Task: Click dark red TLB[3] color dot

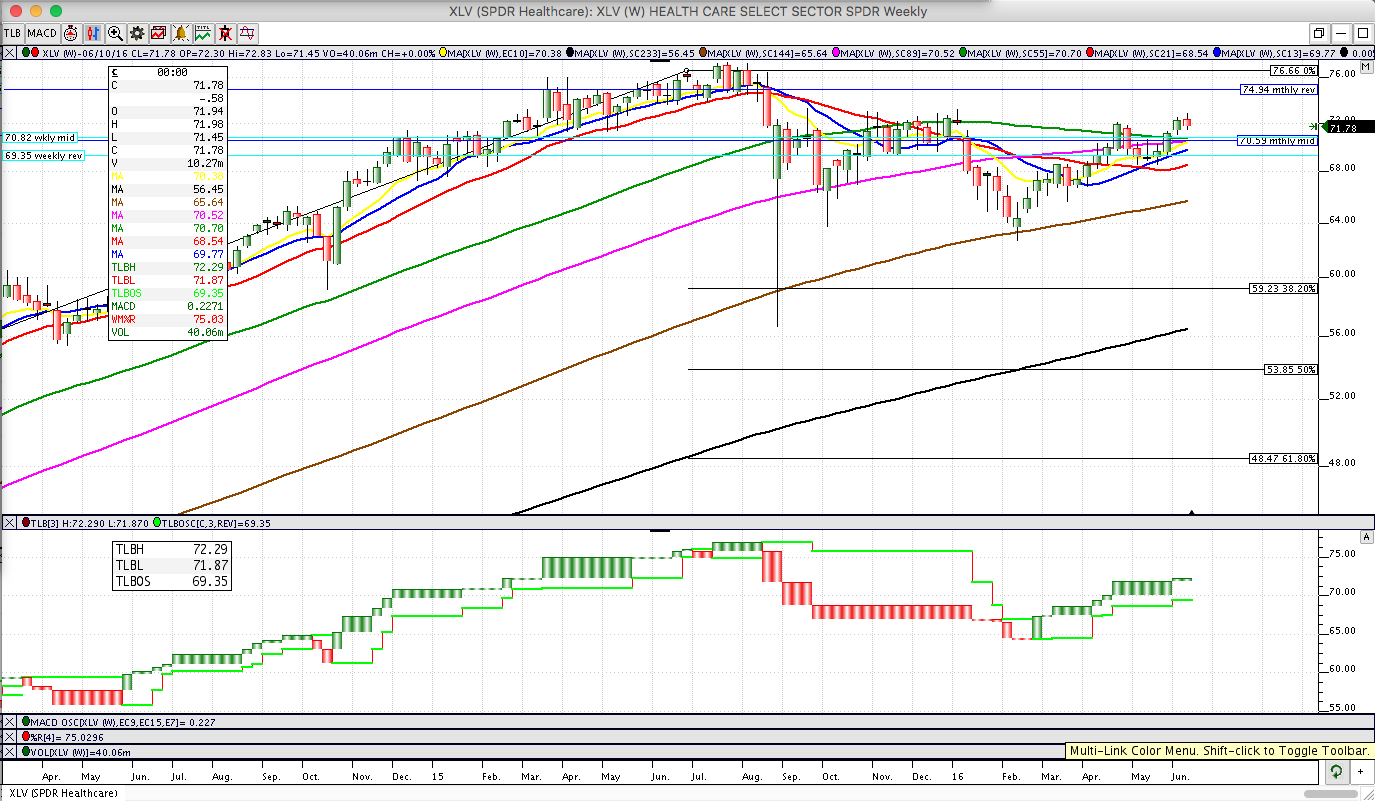Action: [26, 523]
